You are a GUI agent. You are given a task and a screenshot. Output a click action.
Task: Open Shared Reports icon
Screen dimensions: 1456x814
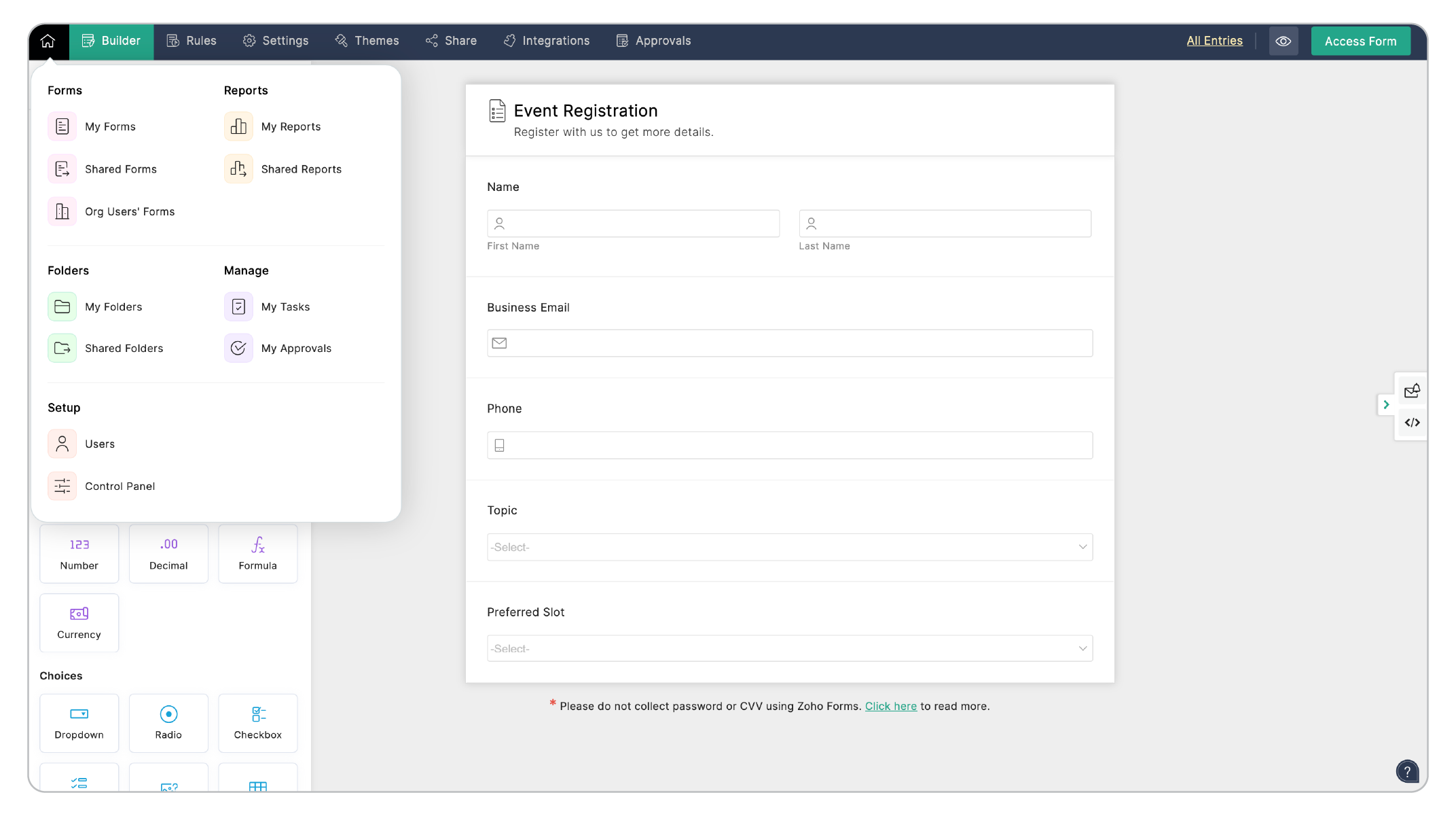[238, 169]
